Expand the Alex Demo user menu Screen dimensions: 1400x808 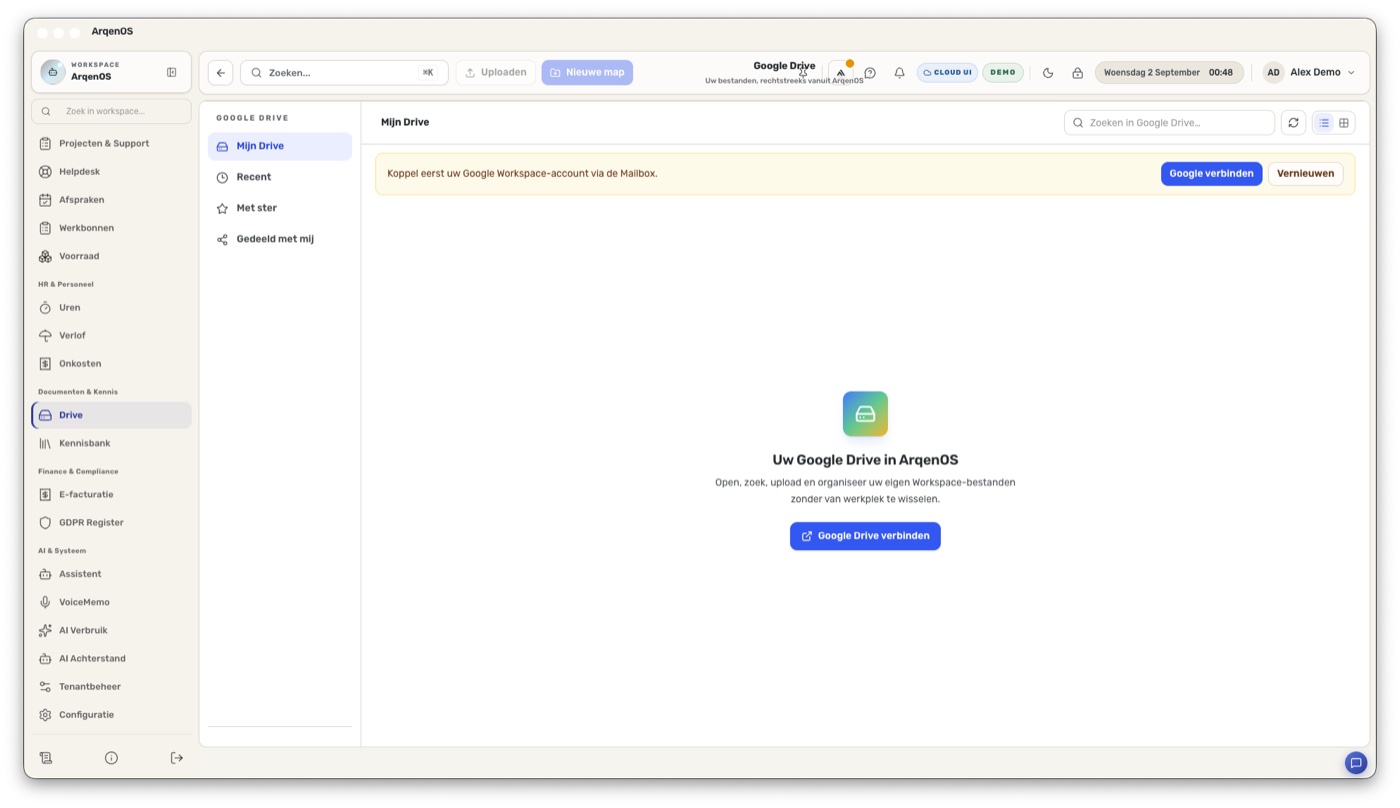[1309, 73]
